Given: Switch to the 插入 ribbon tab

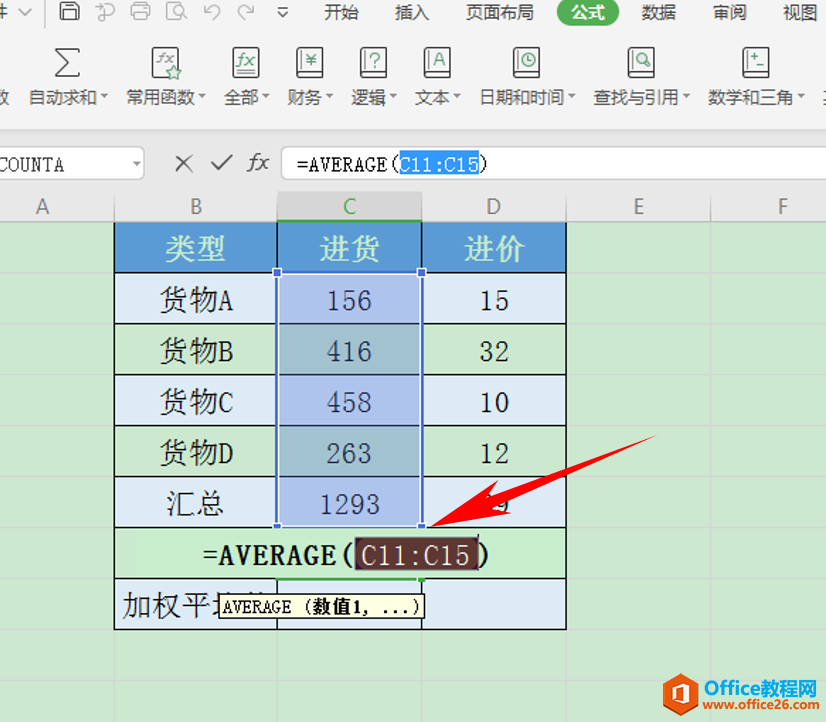Looking at the screenshot, I should 412,12.
